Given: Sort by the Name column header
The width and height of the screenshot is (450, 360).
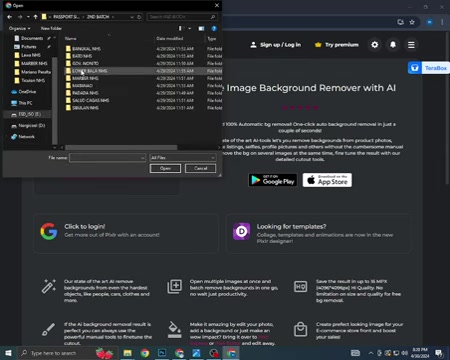Looking at the screenshot, I should click(71, 39).
